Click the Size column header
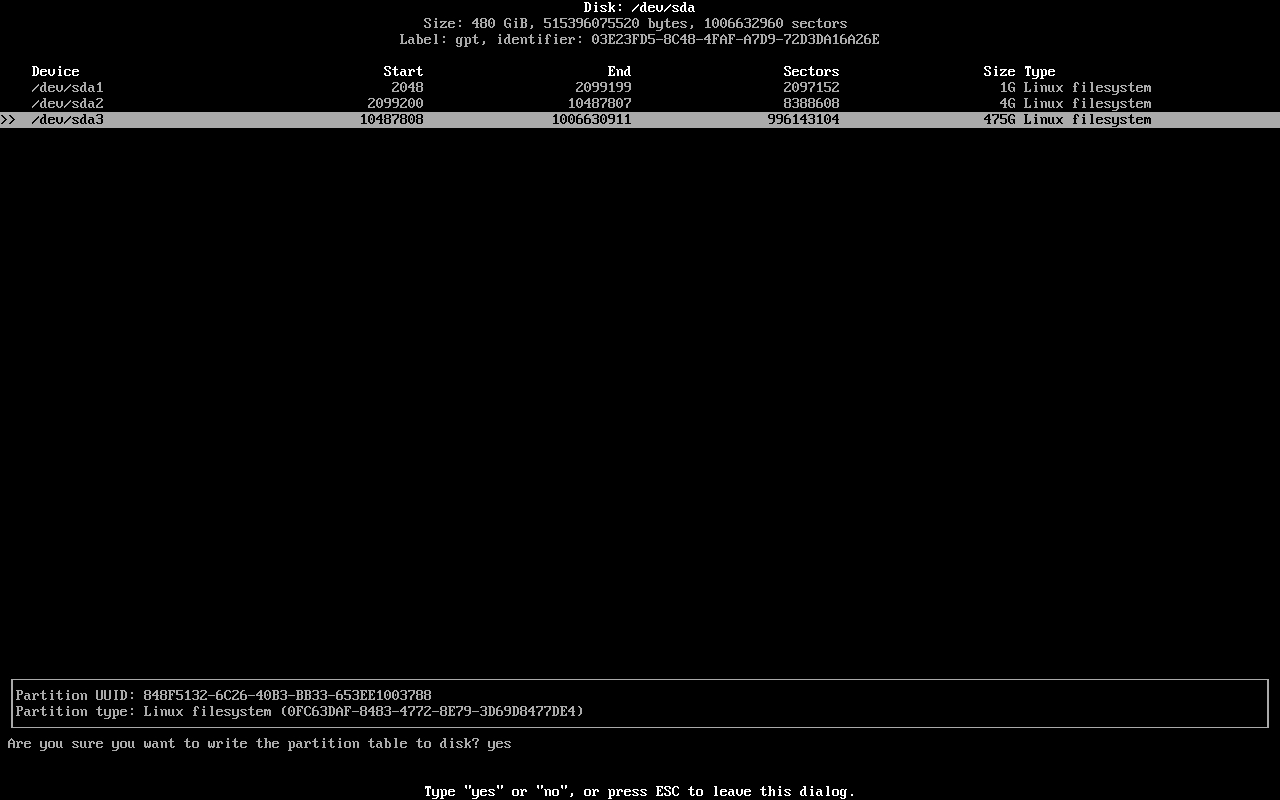The image size is (1280, 800). (x=999, y=71)
